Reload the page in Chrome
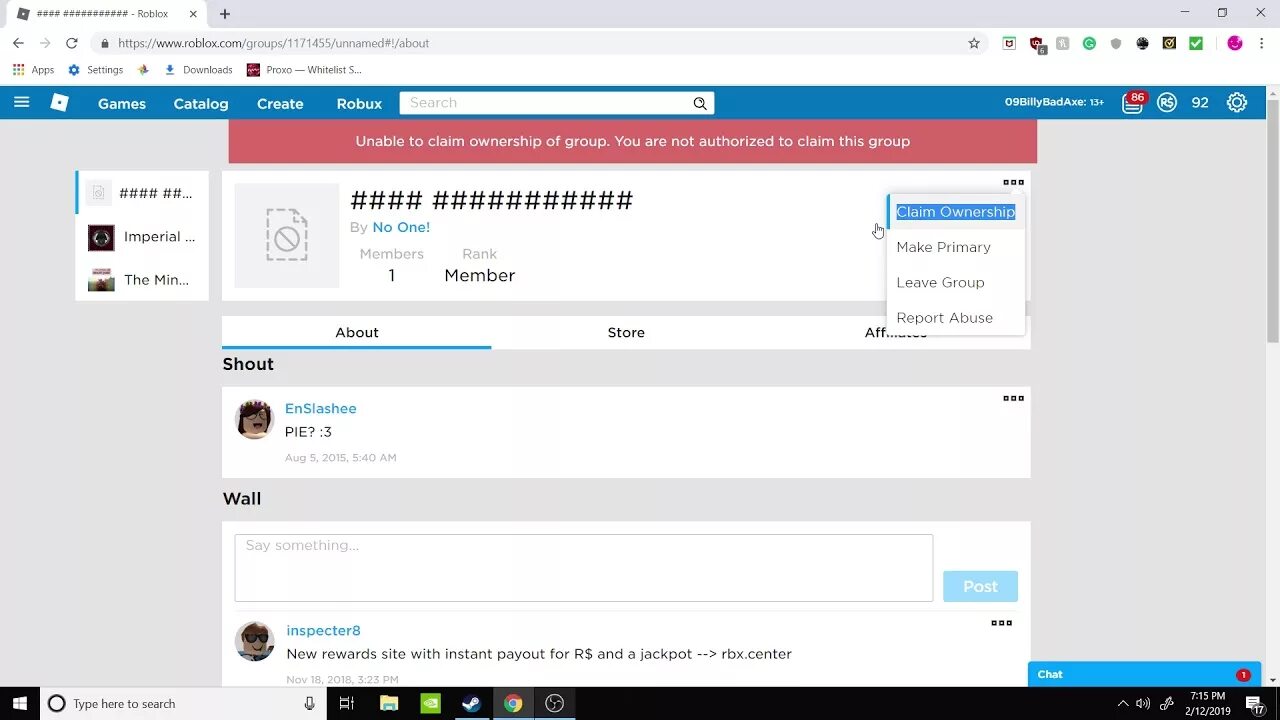The width and height of the screenshot is (1280, 720). (71, 43)
